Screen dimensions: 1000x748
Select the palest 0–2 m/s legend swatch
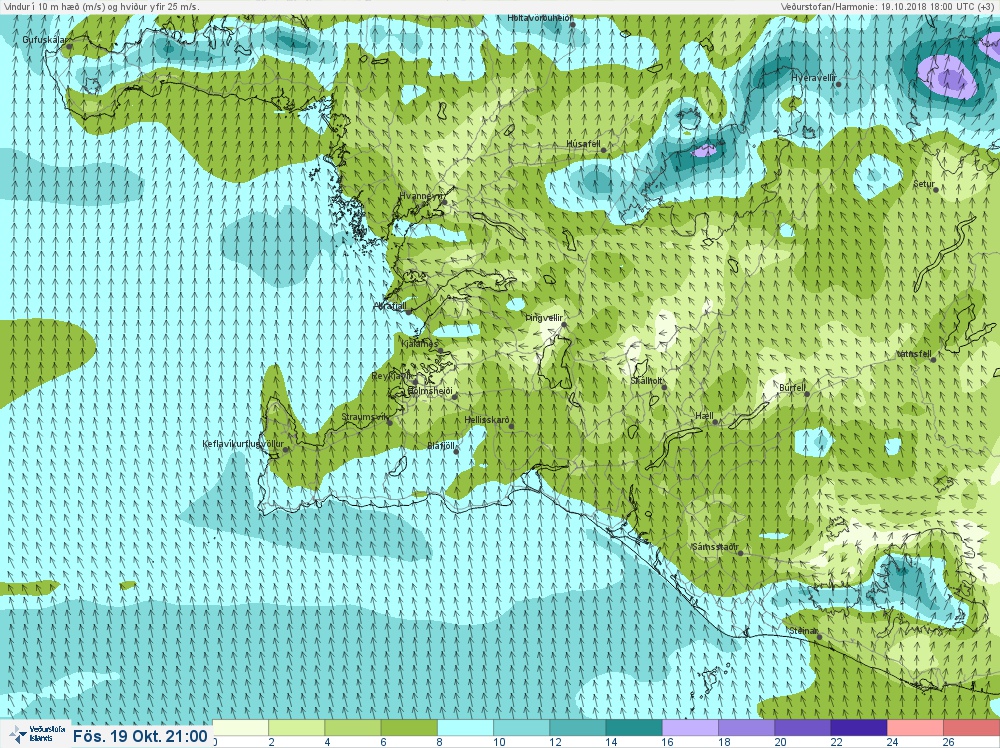tap(240, 728)
